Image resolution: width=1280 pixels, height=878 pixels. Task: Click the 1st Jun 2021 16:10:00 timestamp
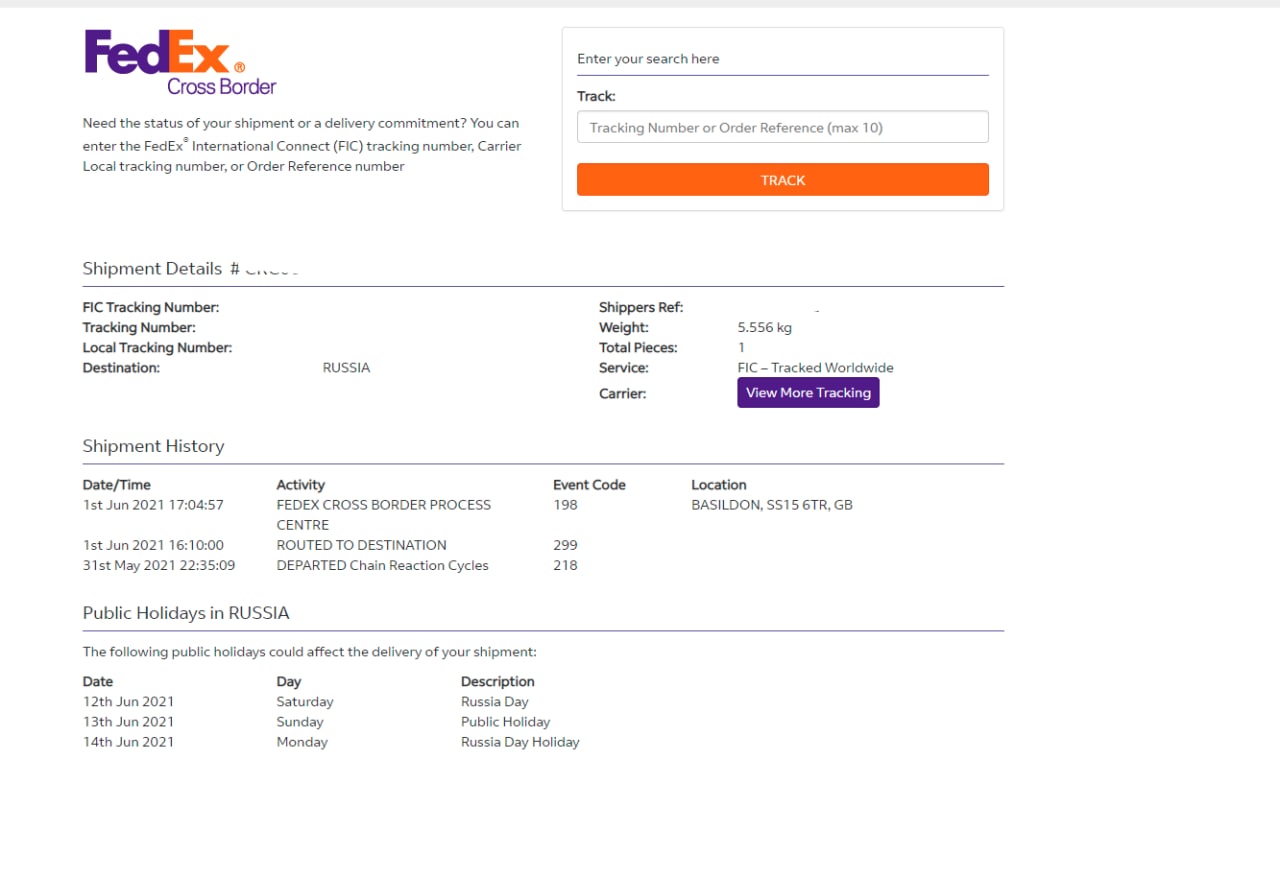[153, 545]
